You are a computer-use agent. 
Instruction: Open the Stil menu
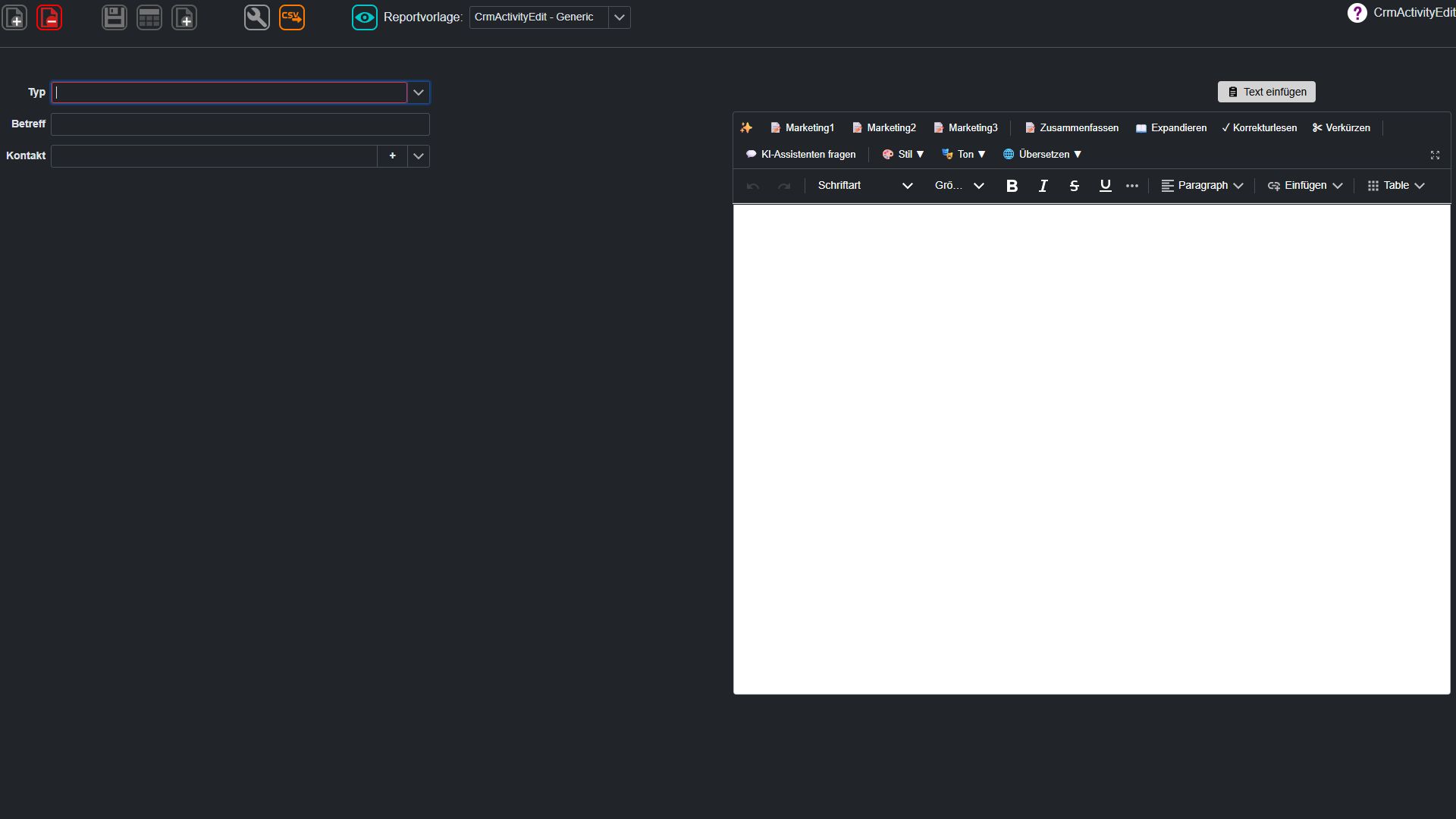[903, 154]
